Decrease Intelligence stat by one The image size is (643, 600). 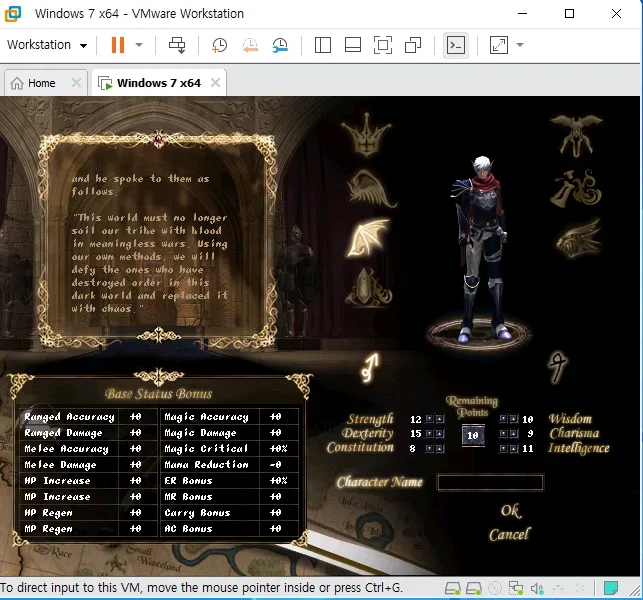pyautogui.click(x=503, y=448)
